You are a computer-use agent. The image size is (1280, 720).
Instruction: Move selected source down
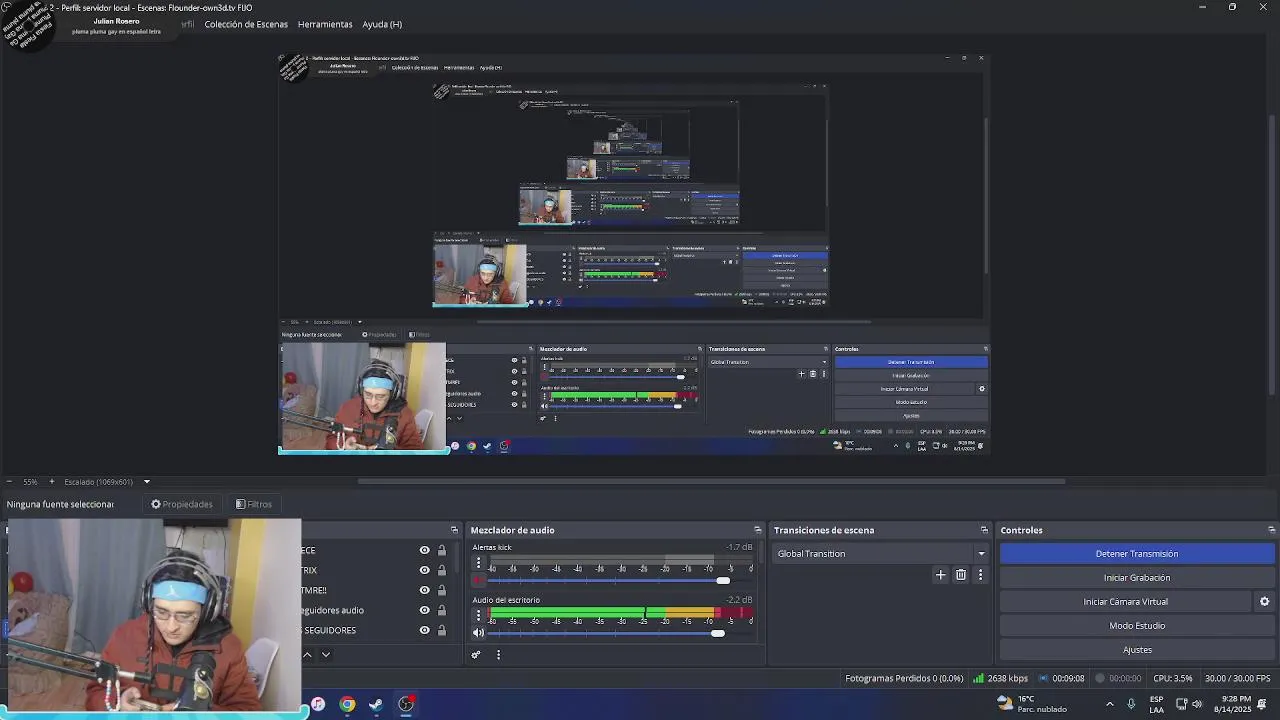pyautogui.click(x=325, y=655)
